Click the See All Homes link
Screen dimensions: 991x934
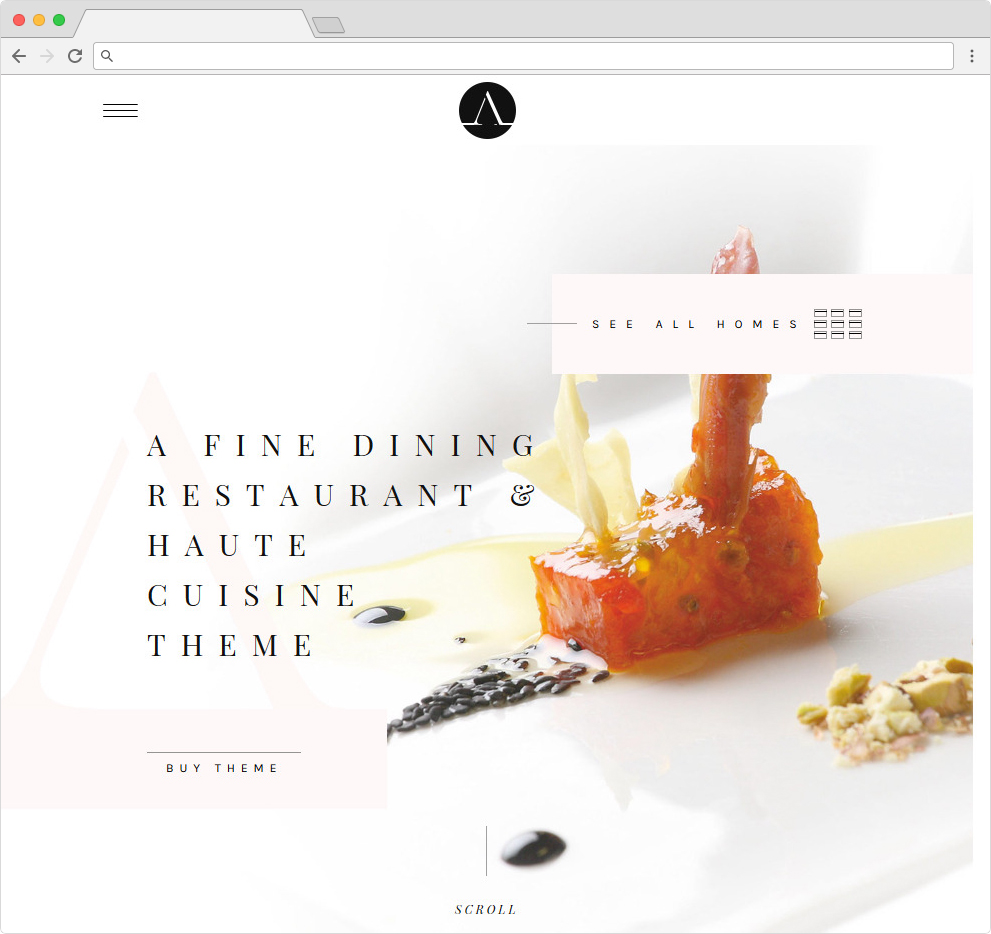[x=695, y=324]
